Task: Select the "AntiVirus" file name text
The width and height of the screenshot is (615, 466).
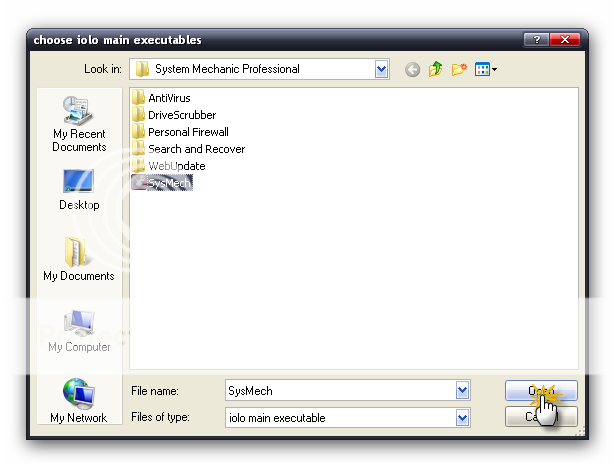Action: pos(169,98)
